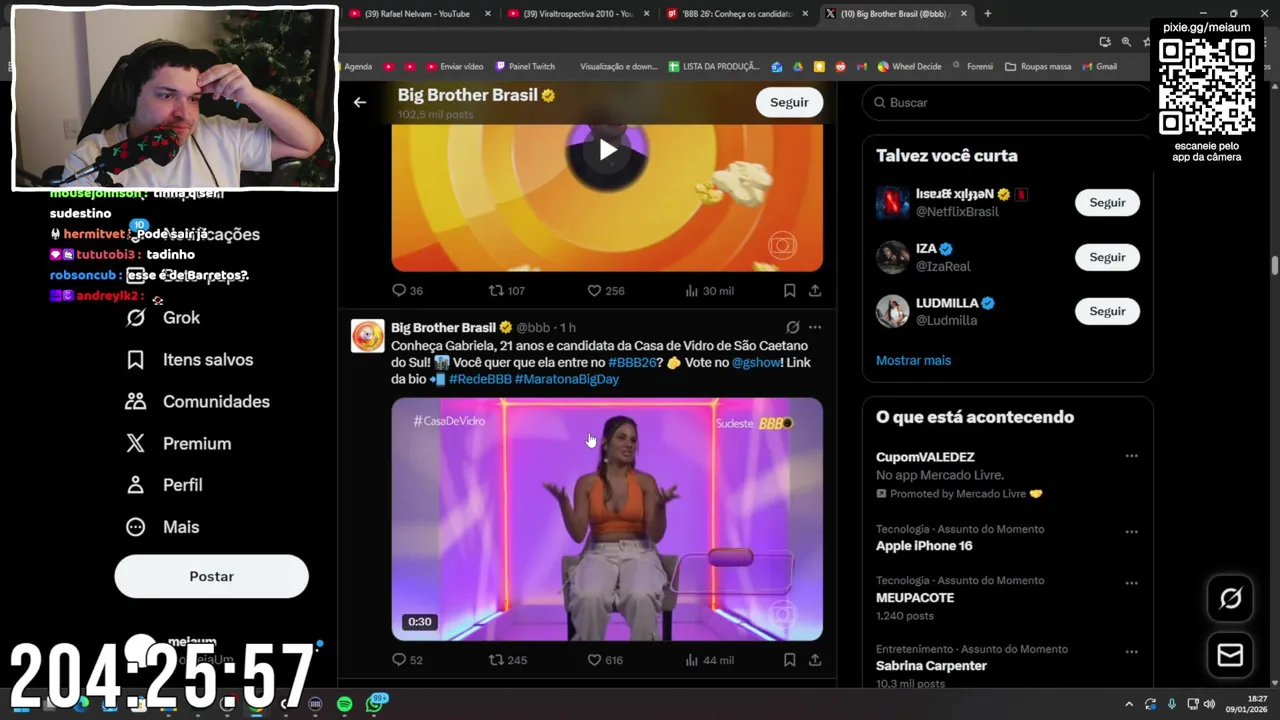
Task: Open Spotify from the taskbar
Action: [x=344, y=704]
